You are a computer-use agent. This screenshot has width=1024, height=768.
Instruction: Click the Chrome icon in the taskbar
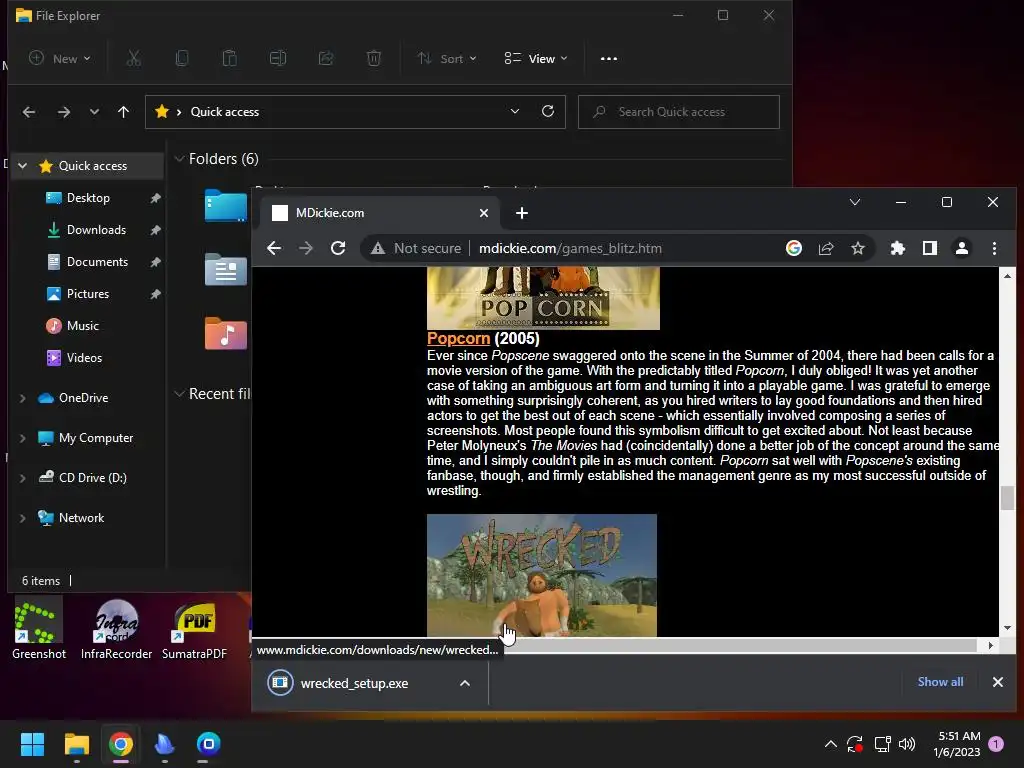coord(121,744)
